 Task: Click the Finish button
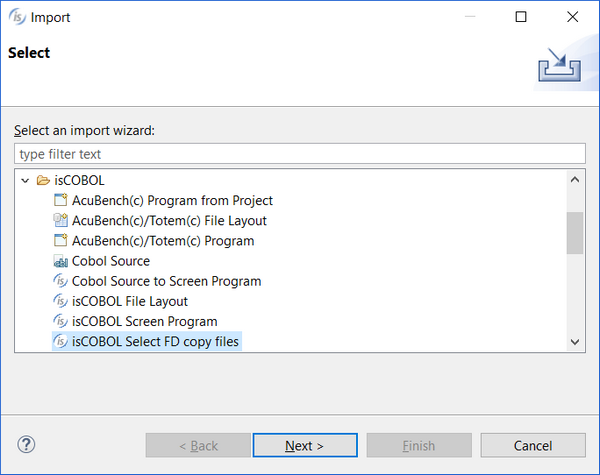click(x=419, y=445)
